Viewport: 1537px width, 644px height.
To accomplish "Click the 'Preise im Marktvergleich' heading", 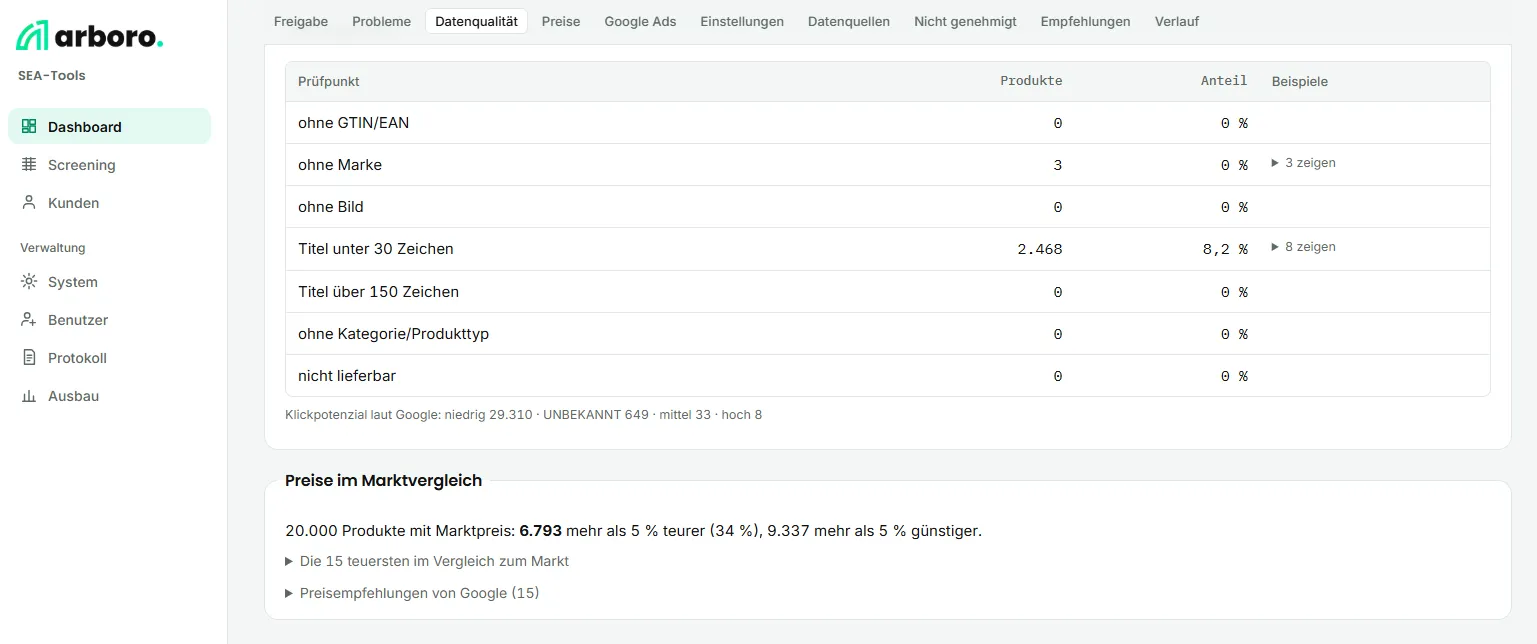I will click(383, 480).
